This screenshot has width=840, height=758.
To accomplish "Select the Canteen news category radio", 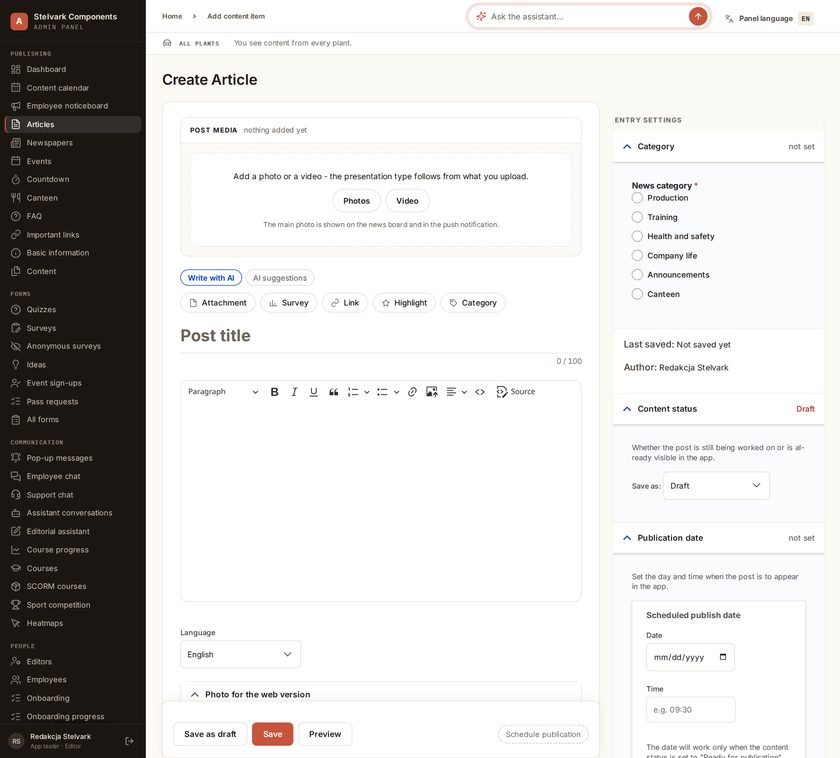I will tap(637, 294).
